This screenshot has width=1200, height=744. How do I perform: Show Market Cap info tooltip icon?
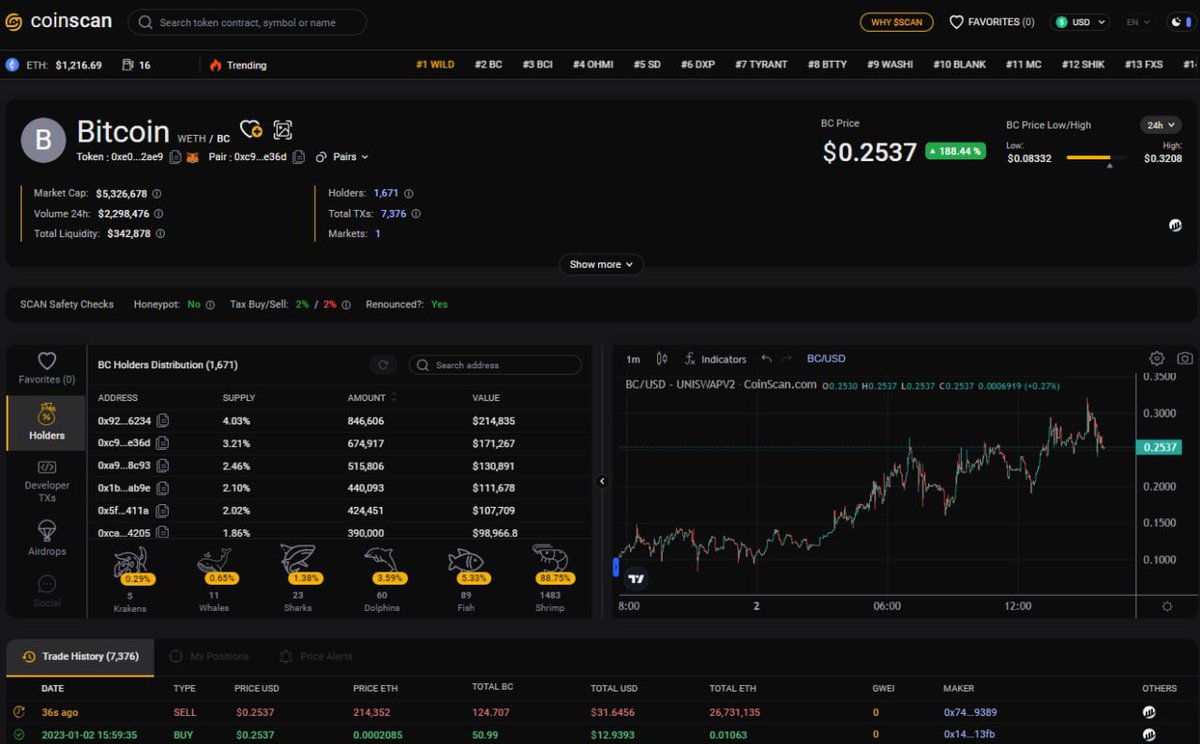tap(157, 194)
